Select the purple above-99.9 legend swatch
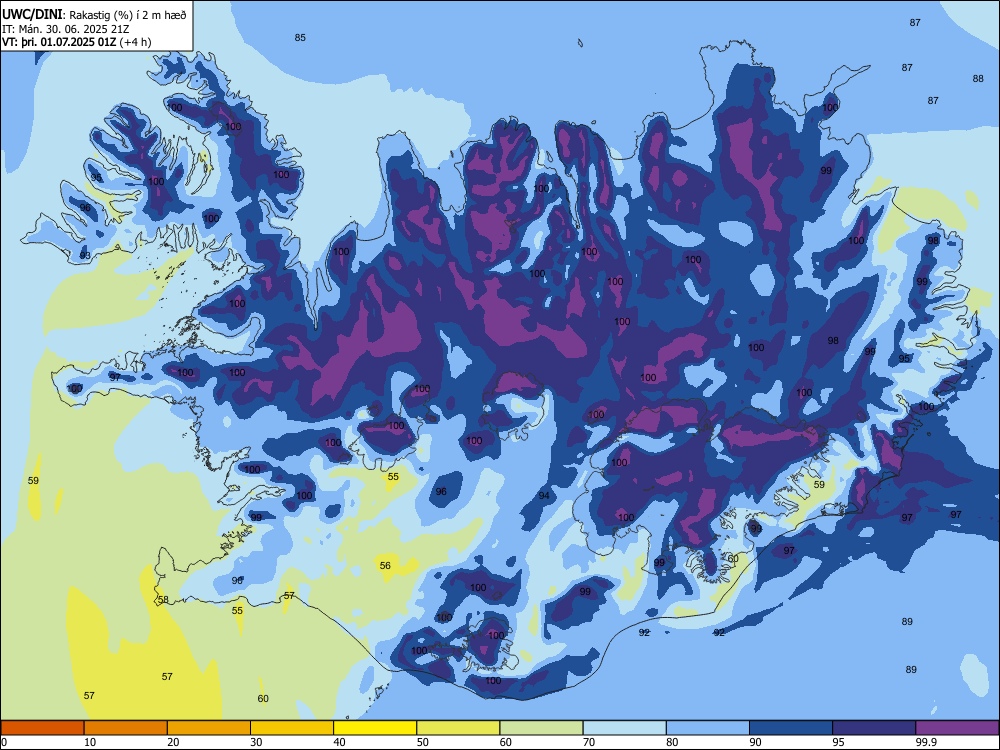This screenshot has width=1000, height=750. click(x=957, y=728)
